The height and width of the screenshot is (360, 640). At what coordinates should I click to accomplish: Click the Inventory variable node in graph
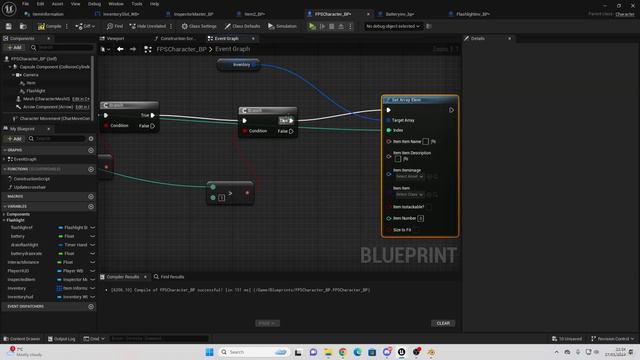239,64
